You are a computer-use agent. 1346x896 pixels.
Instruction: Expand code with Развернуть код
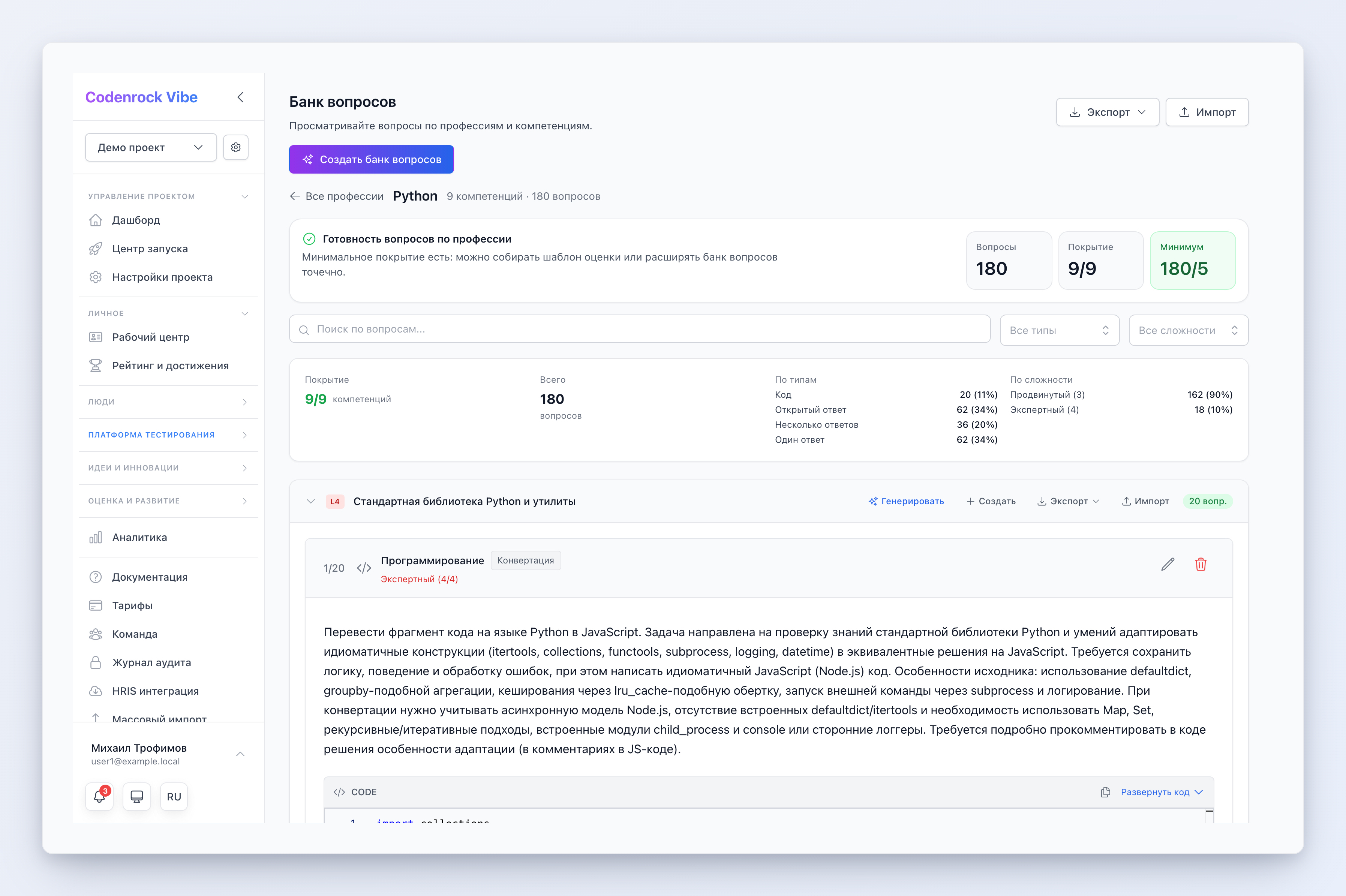[1162, 792]
